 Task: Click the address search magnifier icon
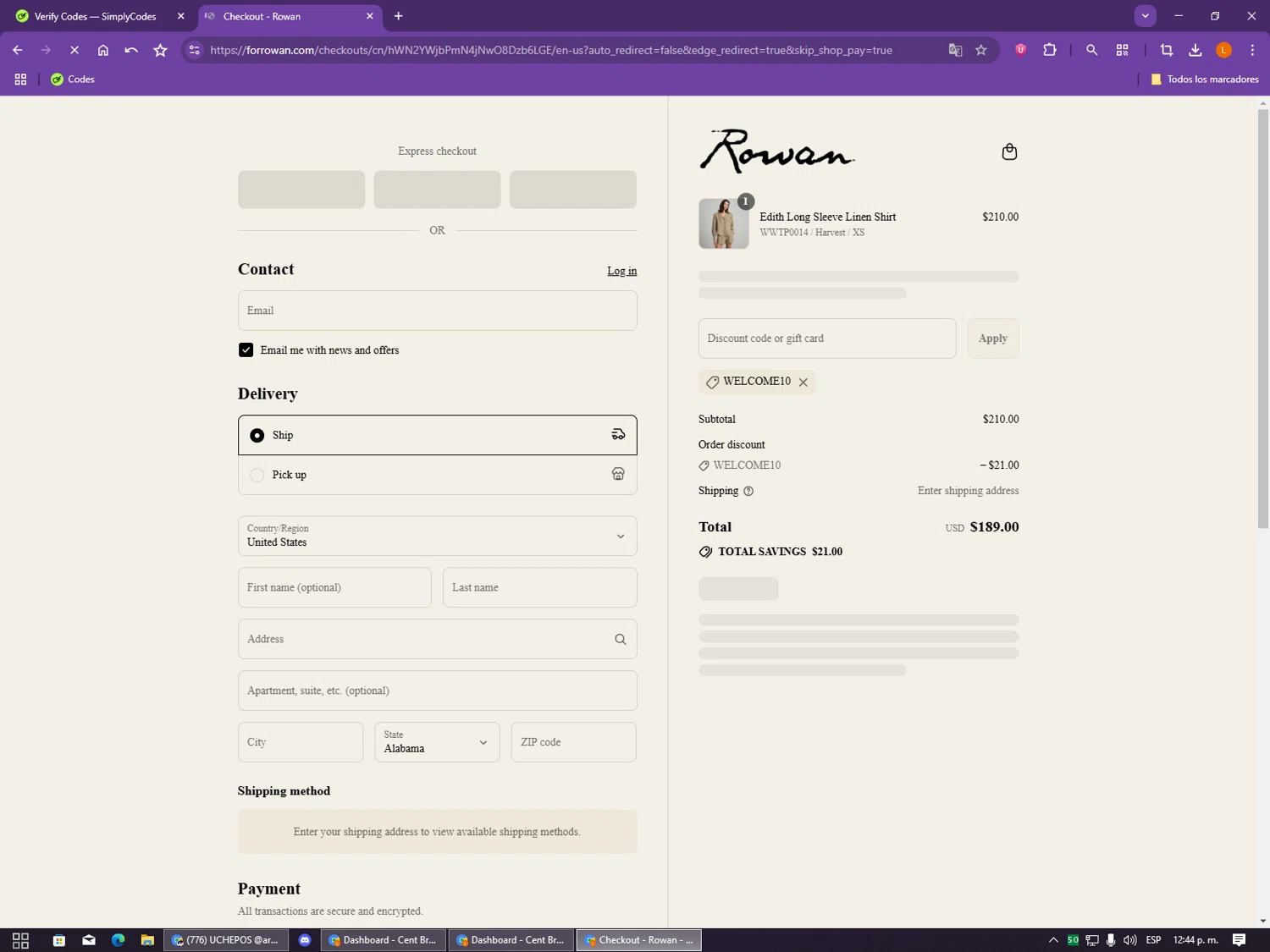621,640
